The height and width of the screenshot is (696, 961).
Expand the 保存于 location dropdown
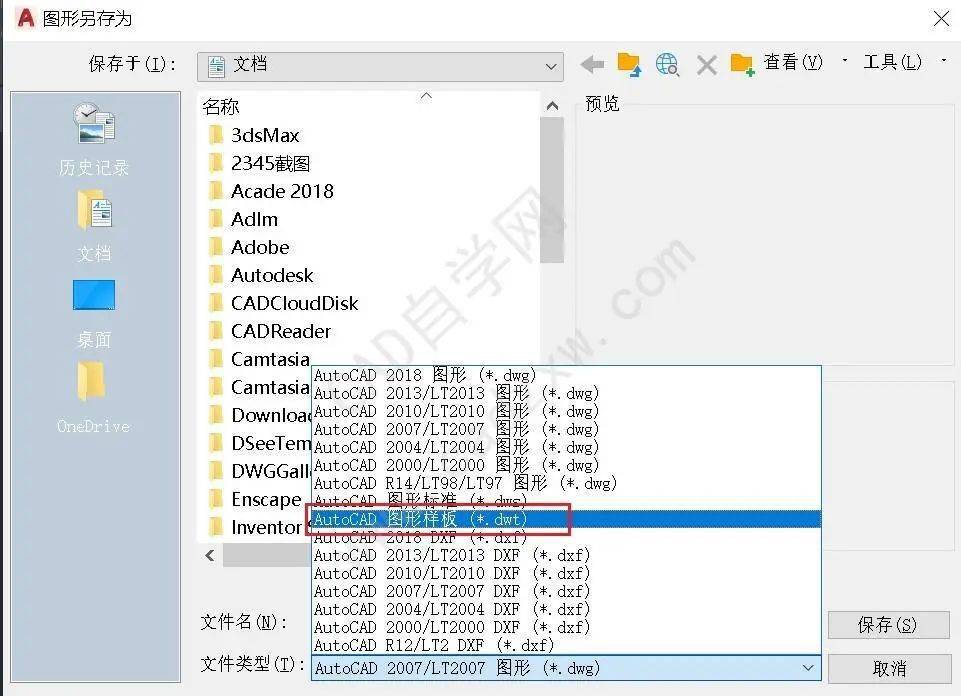[x=550, y=67]
